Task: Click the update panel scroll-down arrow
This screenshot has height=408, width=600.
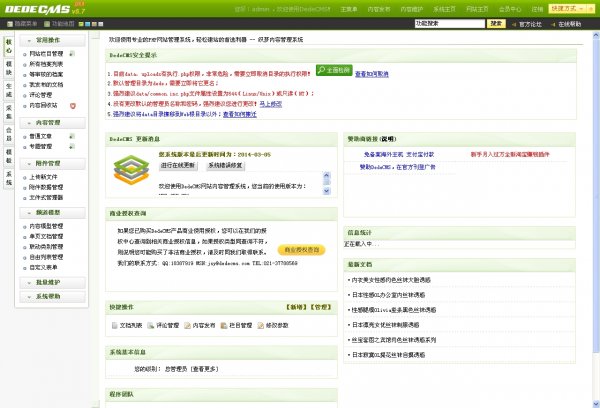Action: (x=326, y=191)
